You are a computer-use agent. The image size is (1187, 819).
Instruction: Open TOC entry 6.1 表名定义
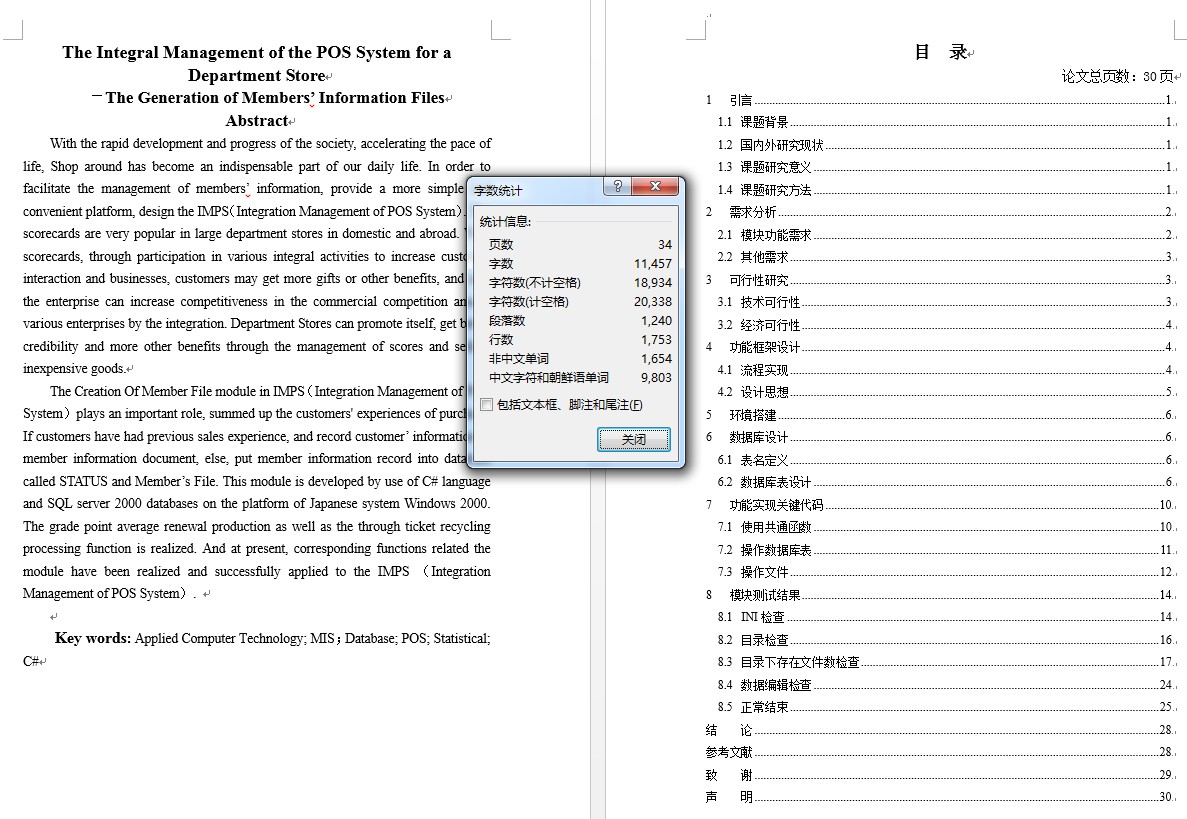click(x=945, y=460)
